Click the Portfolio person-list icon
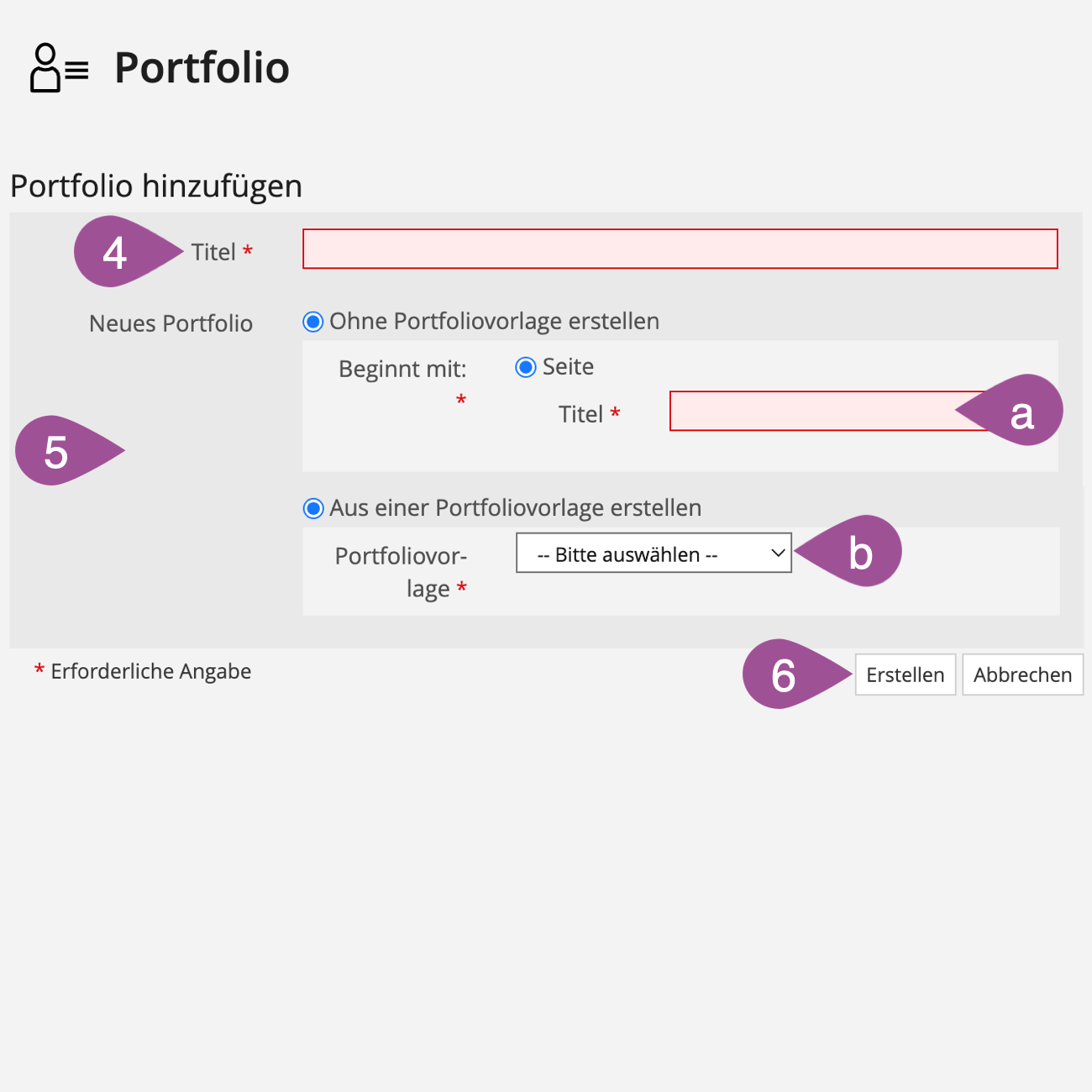The width and height of the screenshot is (1092, 1092). tap(59, 68)
